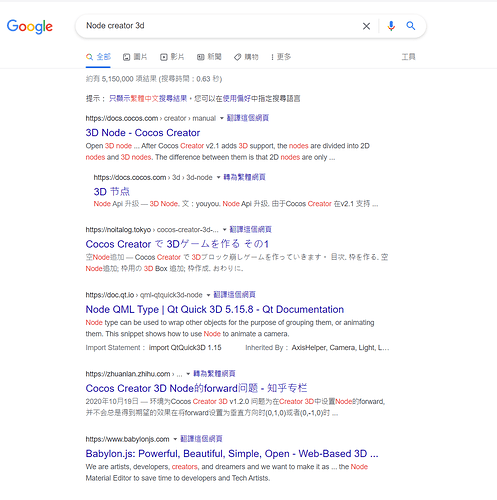Click the https://www.babylonjs.com URL text
The image size is (497, 500).
(127, 439)
